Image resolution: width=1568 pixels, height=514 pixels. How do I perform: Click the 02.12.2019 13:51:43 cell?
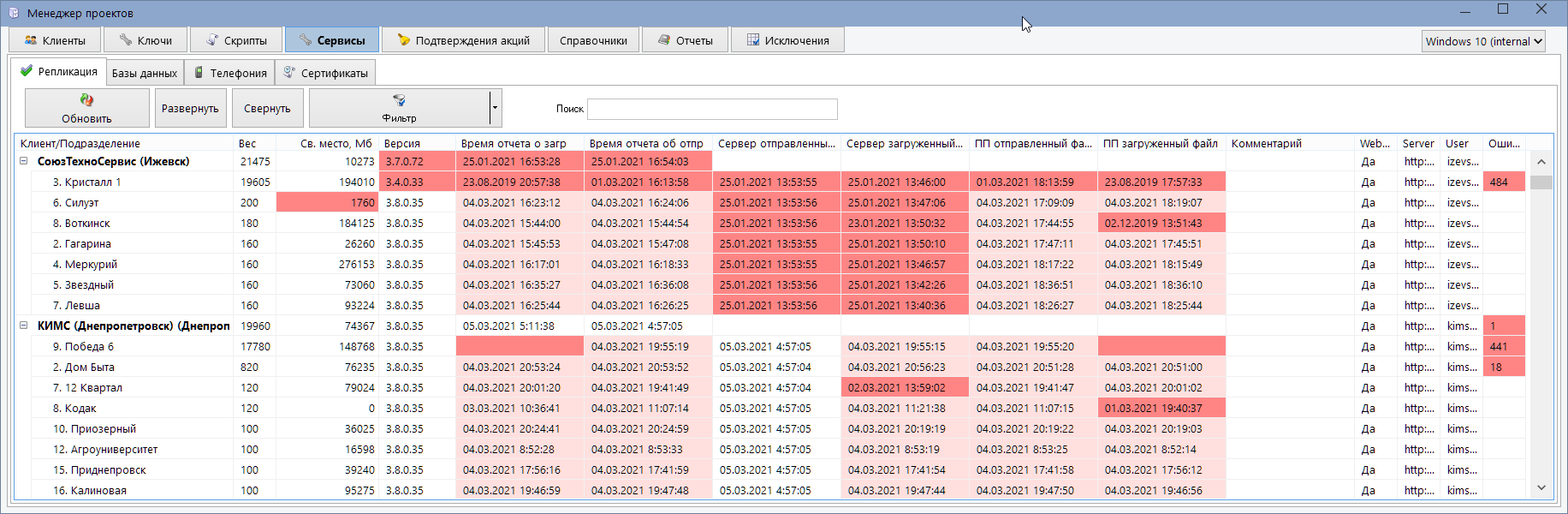pos(1161,223)
